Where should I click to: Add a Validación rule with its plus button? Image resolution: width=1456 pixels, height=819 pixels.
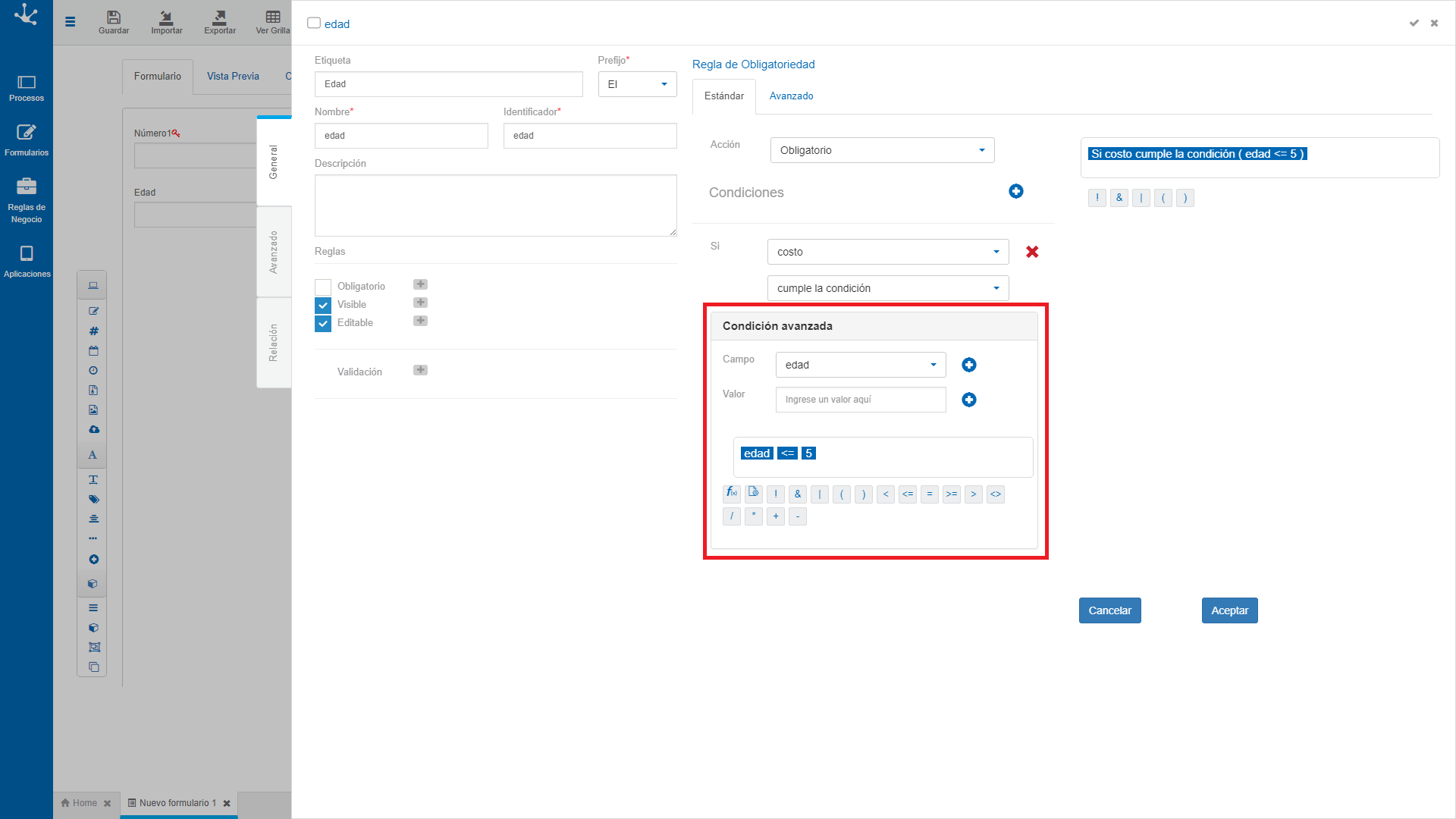click(421, 370)
